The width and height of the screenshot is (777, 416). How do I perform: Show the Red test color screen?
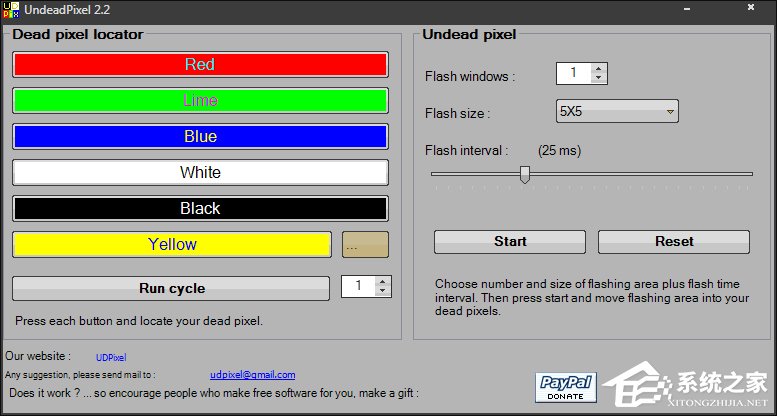click(x=200, y=64)
